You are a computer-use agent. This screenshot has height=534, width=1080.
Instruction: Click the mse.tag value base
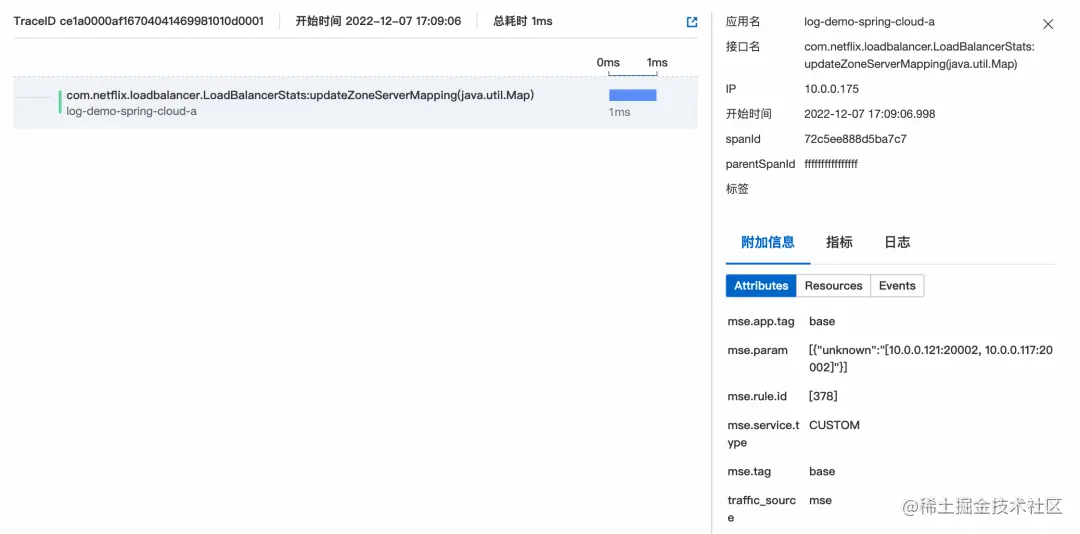822,471
